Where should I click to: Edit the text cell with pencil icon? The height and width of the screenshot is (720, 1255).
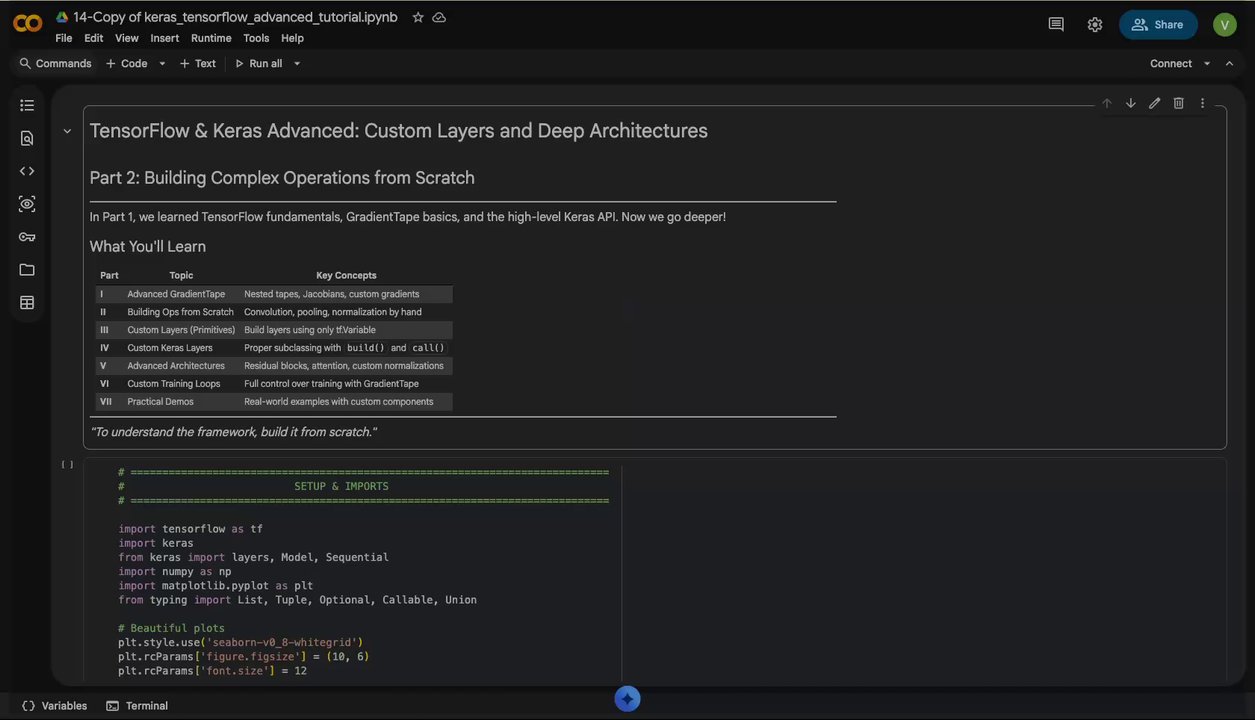[1154, 103]
